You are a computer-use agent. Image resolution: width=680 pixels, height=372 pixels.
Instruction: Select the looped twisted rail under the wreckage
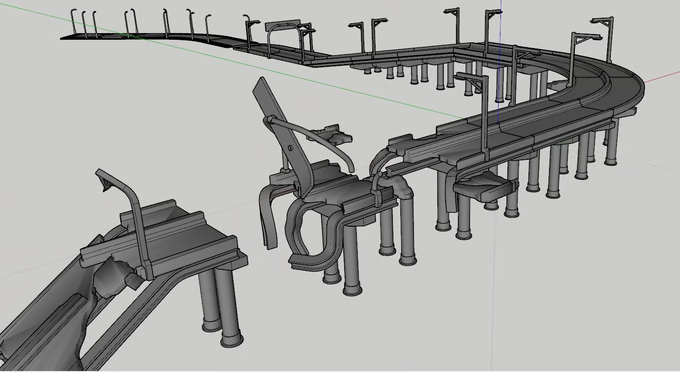click(x=314, y=237)
